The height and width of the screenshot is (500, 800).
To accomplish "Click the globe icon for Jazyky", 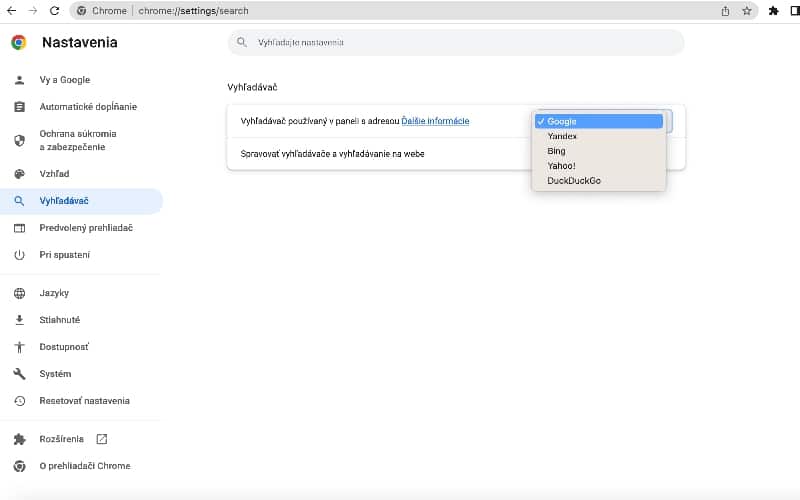I will tap(19, 293).
